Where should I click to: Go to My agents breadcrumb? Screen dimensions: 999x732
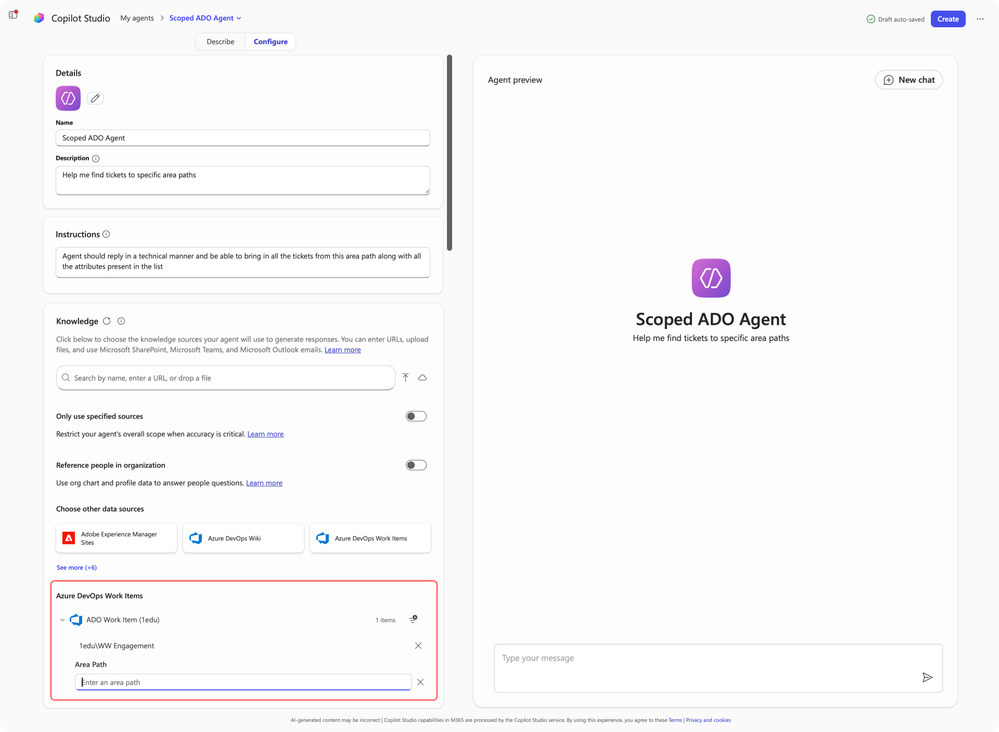[x=137, y=18]
